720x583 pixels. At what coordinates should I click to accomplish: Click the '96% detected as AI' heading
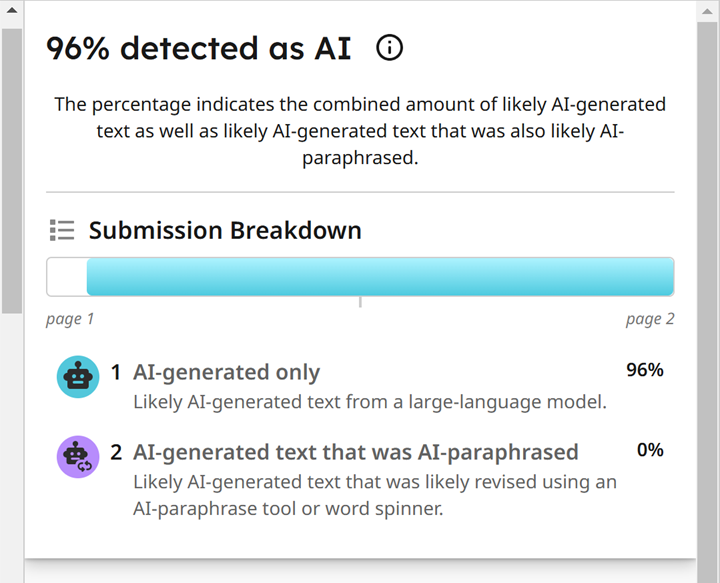pyautogui.click(x=198, y=48)
